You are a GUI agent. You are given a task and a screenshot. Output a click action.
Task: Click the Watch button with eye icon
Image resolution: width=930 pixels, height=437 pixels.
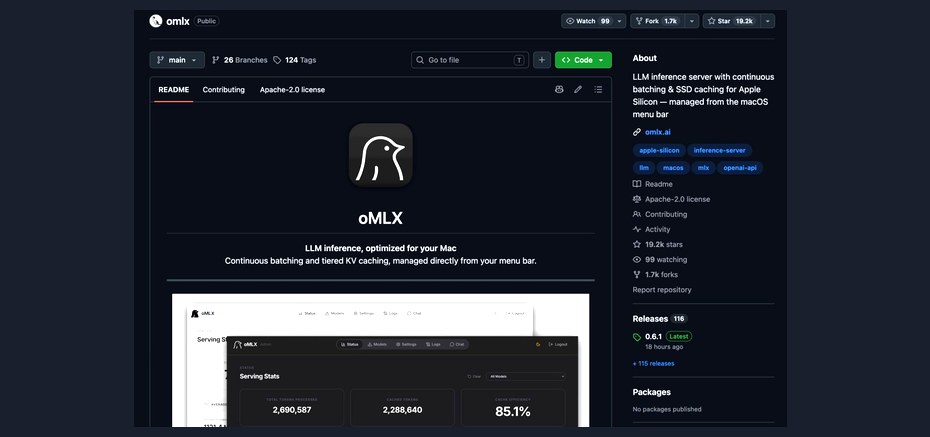(588, 21)
